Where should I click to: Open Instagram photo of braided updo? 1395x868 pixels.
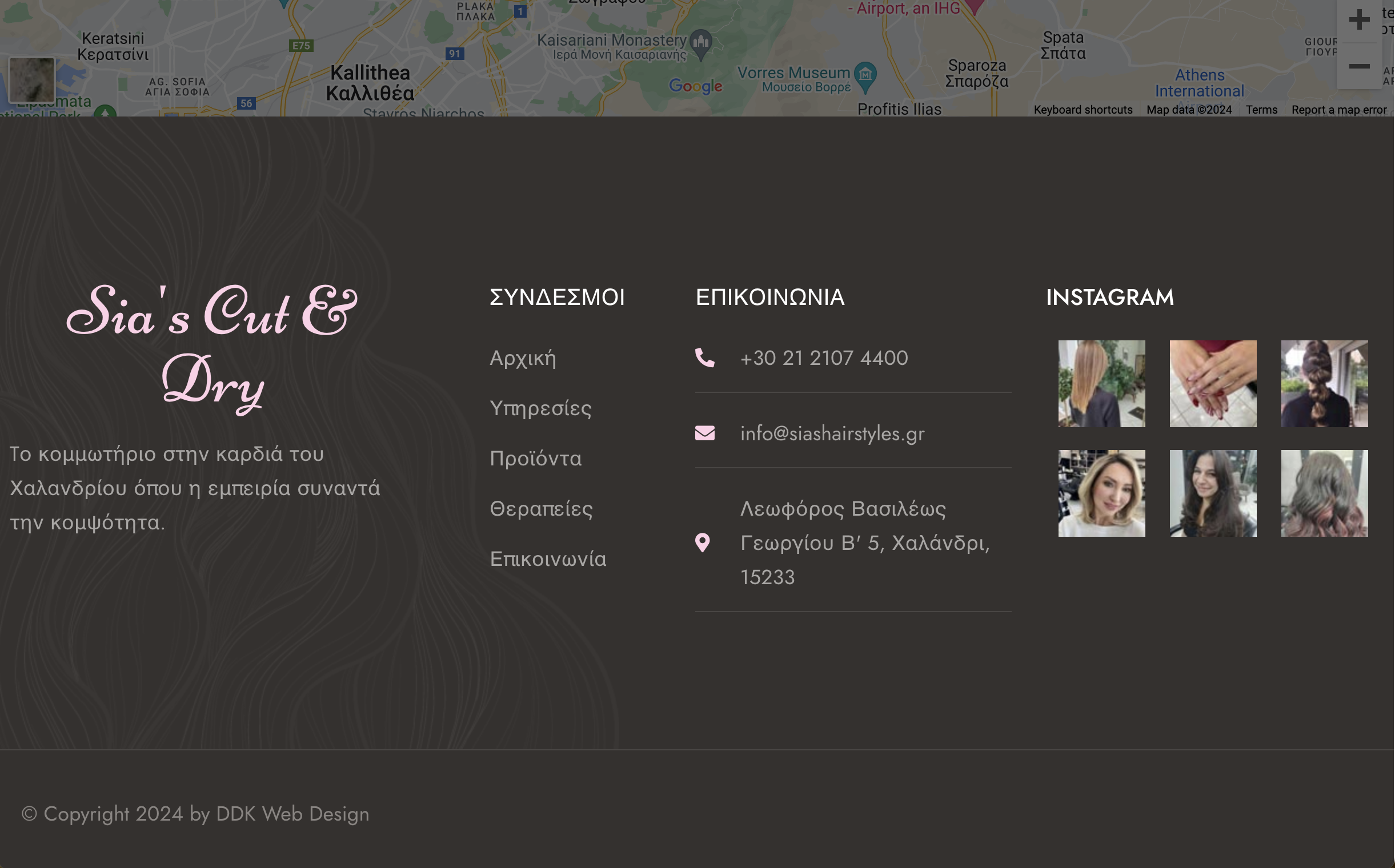[1324, 384]
